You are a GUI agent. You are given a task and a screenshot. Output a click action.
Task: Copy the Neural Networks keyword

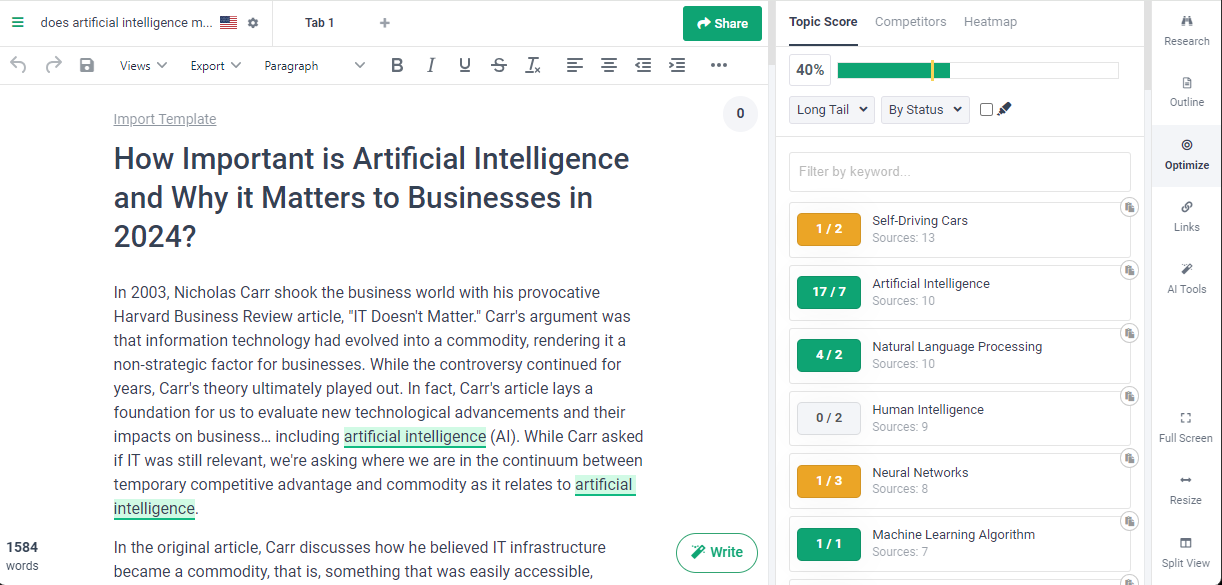[x=1129, y=458]
